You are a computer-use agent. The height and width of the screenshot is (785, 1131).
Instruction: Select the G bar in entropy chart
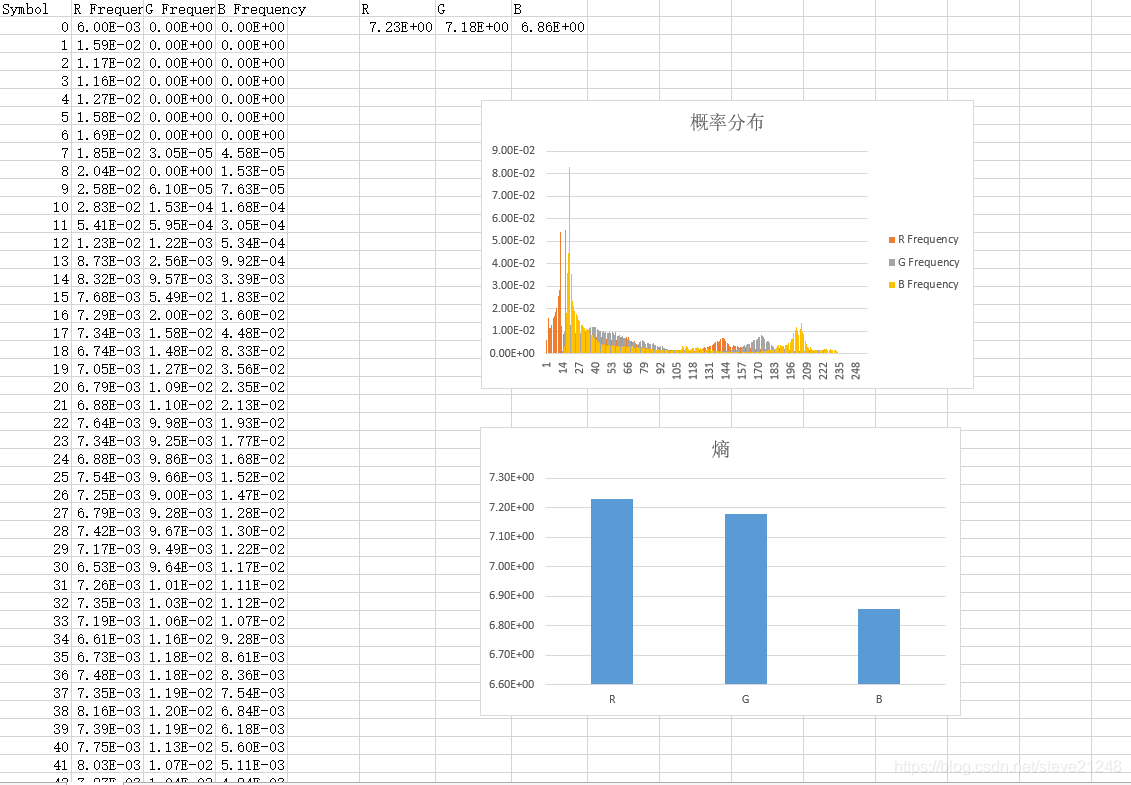[746, 599]
